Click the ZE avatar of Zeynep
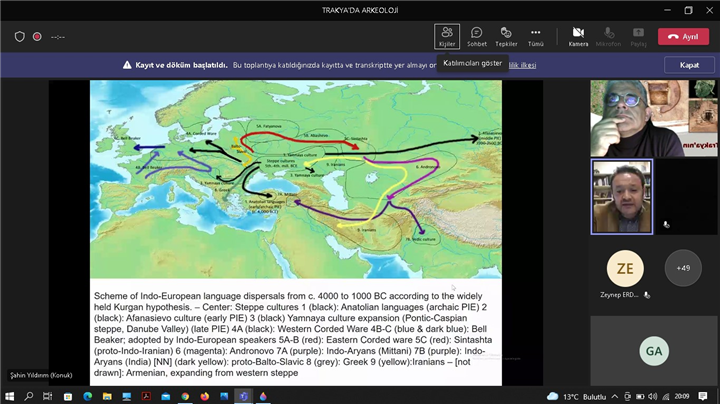720x404 pixels. [x=625, y=268]
